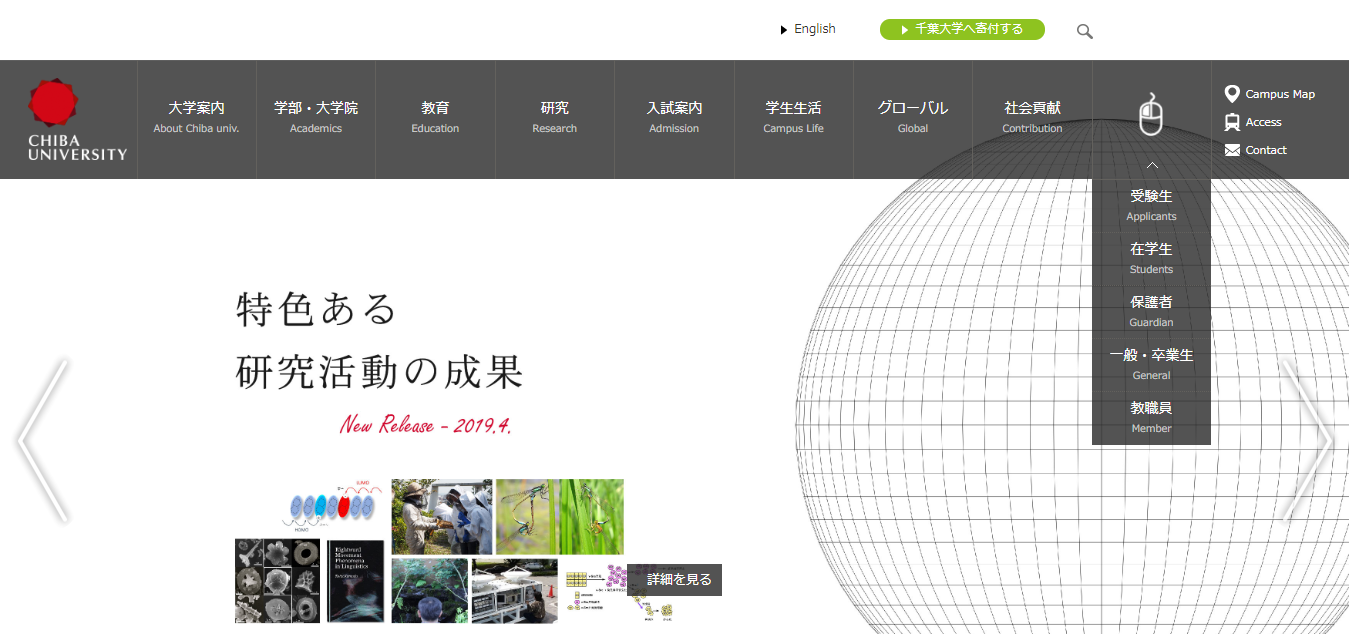Viewport: 1349px width, 634px height.
Task: Open the 学部・大学院 Academics menu
Action: pos(316,117)
